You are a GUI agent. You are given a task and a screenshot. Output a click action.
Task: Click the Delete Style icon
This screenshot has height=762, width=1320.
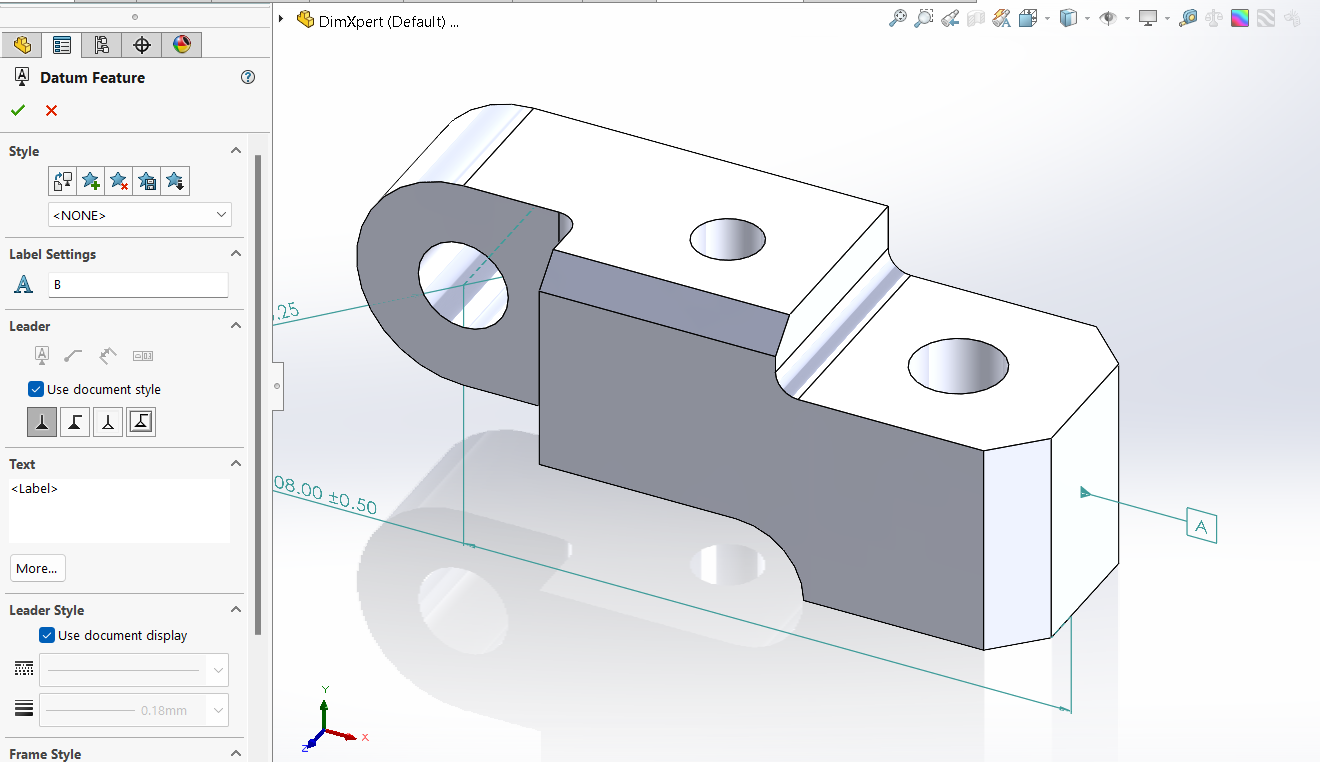tap(118, 181)
